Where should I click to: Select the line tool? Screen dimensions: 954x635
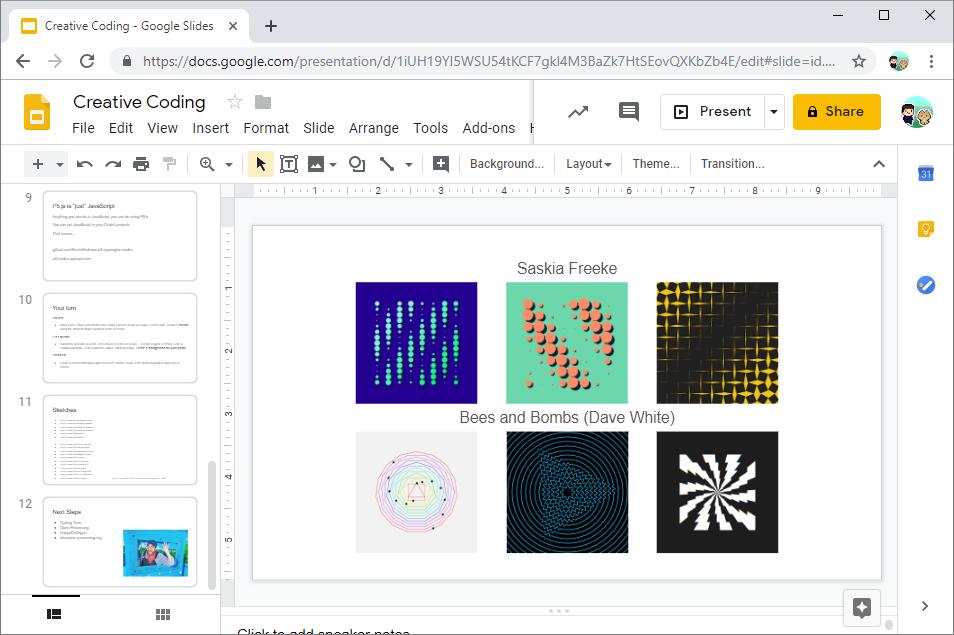(387, 164)
